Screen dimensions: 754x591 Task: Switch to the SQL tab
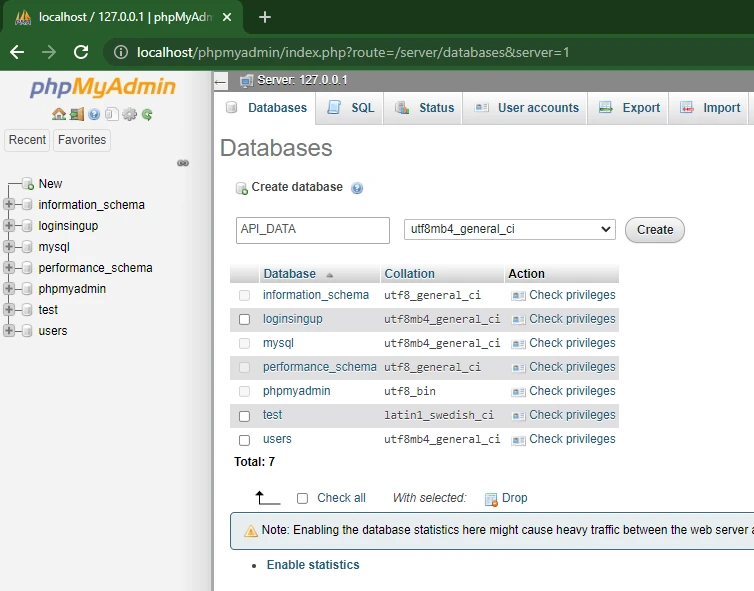point(350,108)
